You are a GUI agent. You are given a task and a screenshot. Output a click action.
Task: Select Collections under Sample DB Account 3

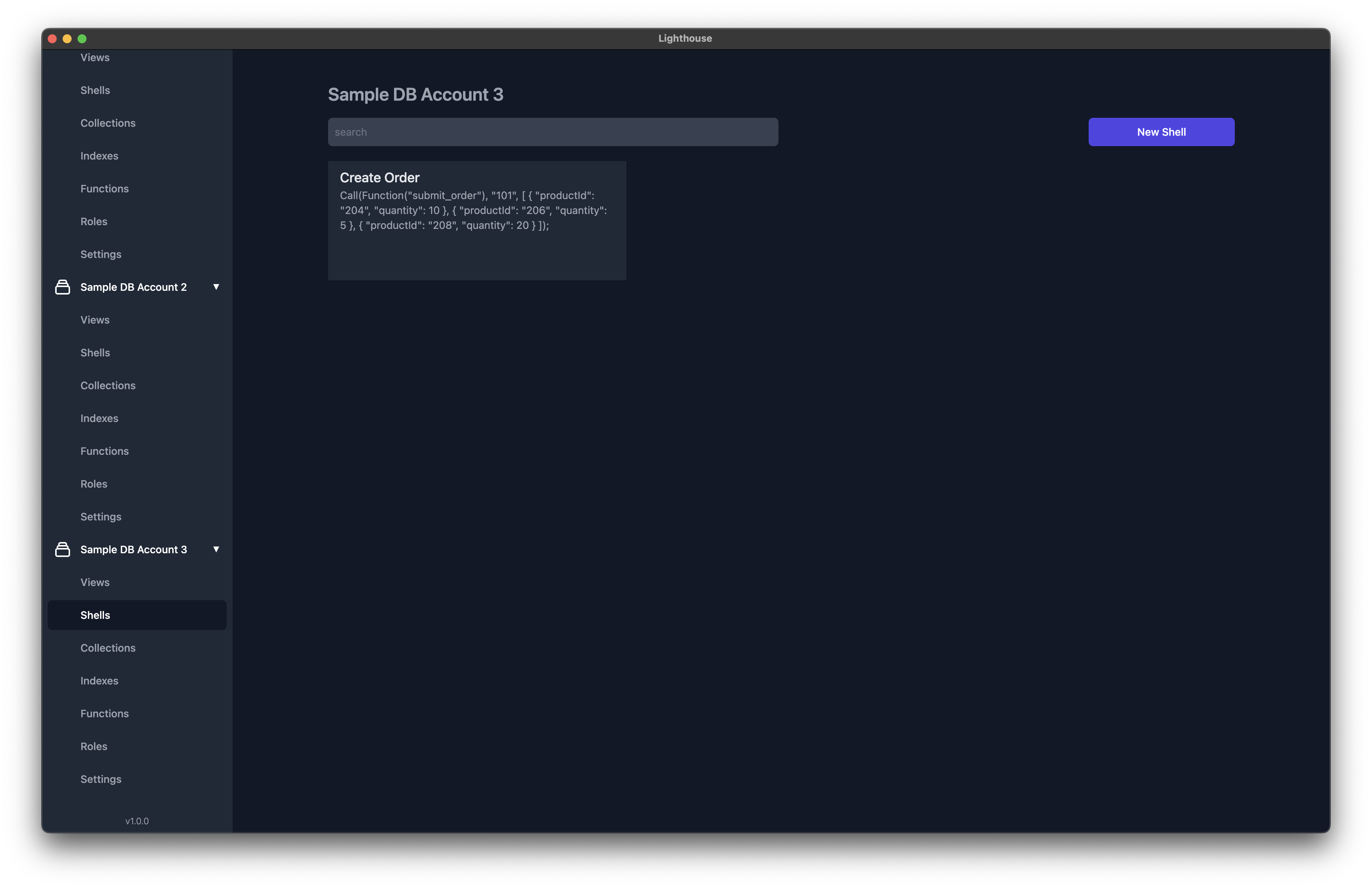[108, 647]
